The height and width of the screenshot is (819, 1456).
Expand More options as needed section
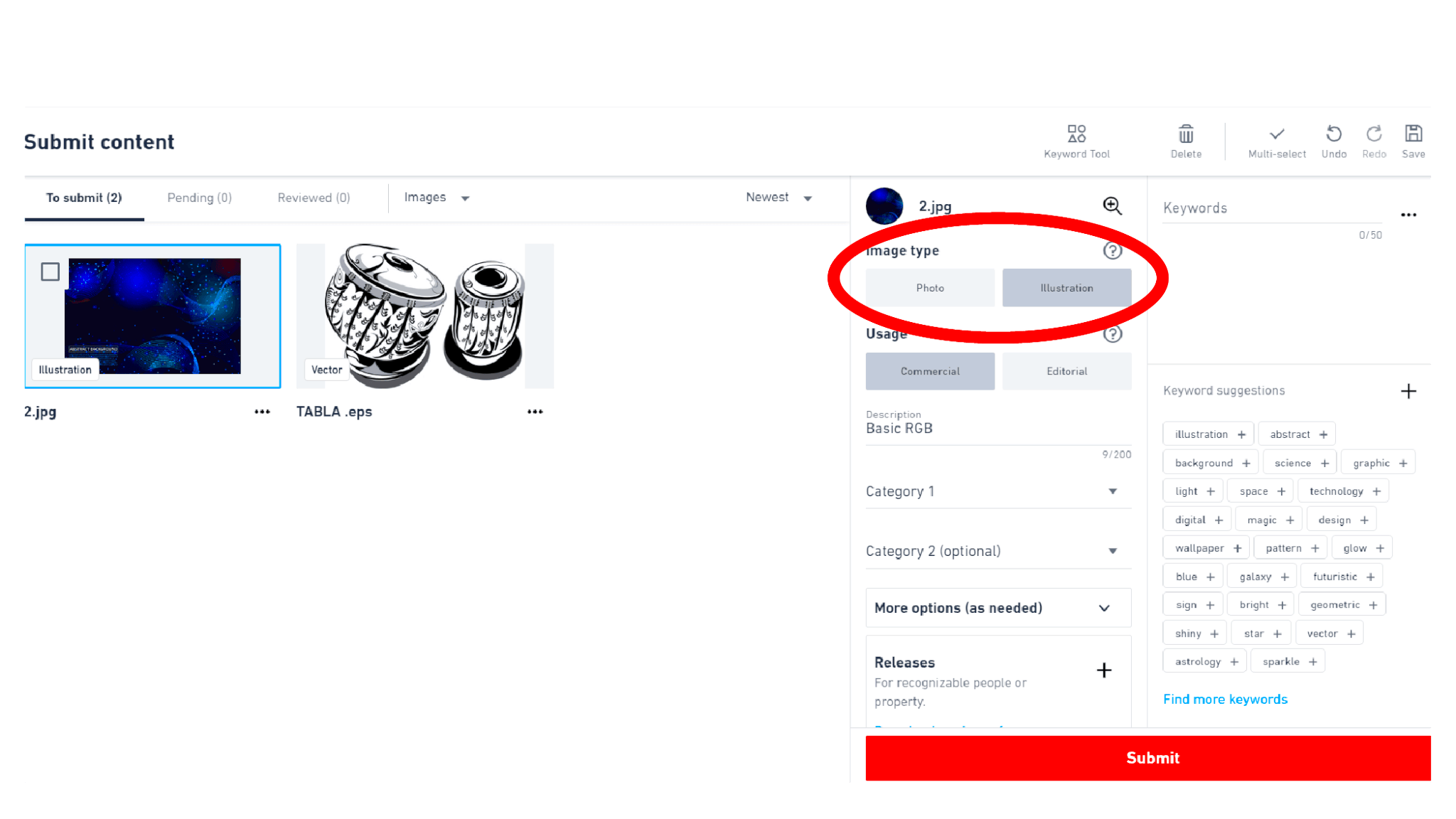(991, 607)
